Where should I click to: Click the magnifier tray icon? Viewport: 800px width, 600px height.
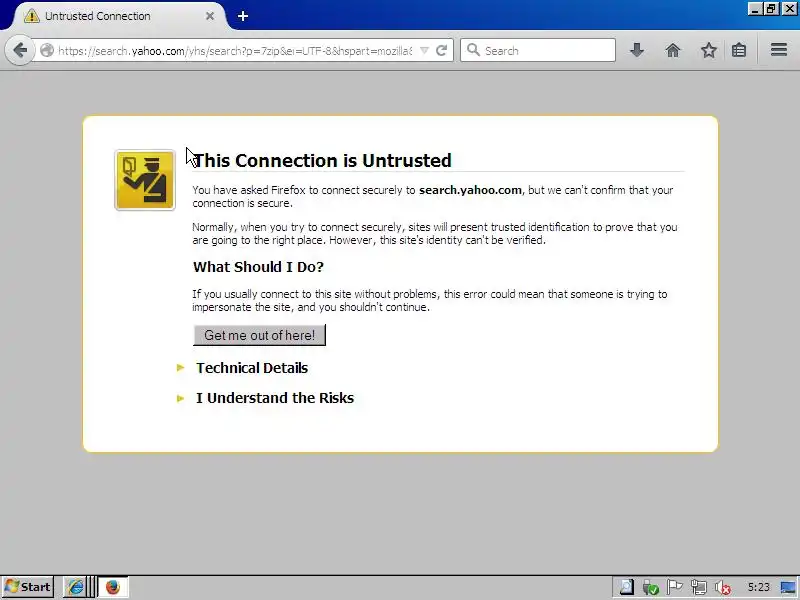[627, 587]
